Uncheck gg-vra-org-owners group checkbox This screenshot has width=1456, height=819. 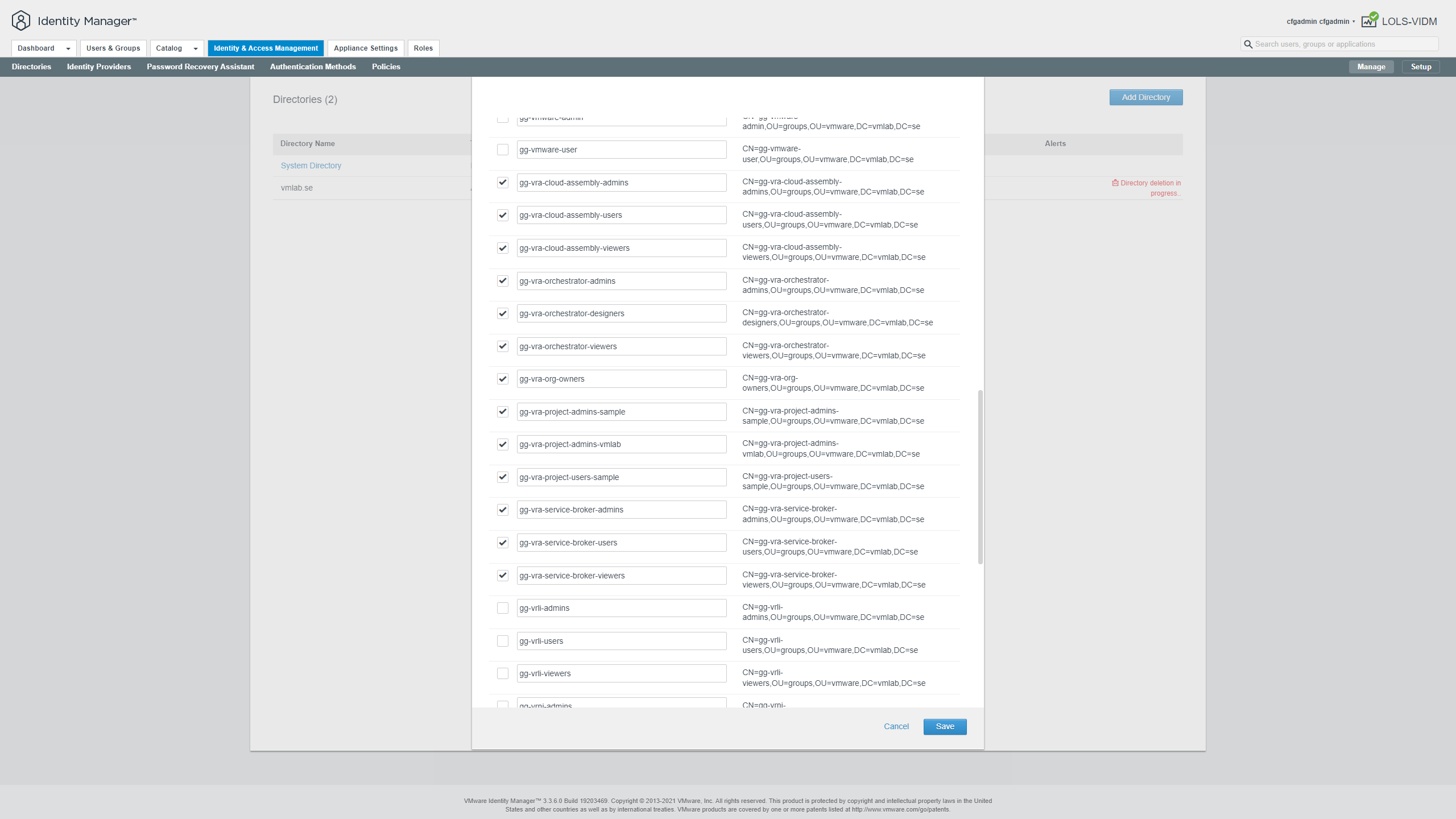[503, 379]
